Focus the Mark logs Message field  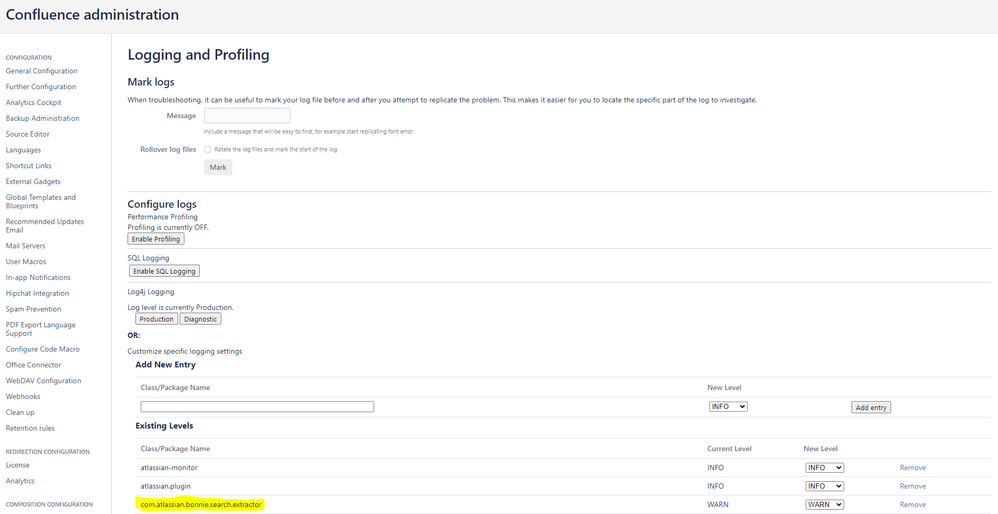tap(247, 116)
